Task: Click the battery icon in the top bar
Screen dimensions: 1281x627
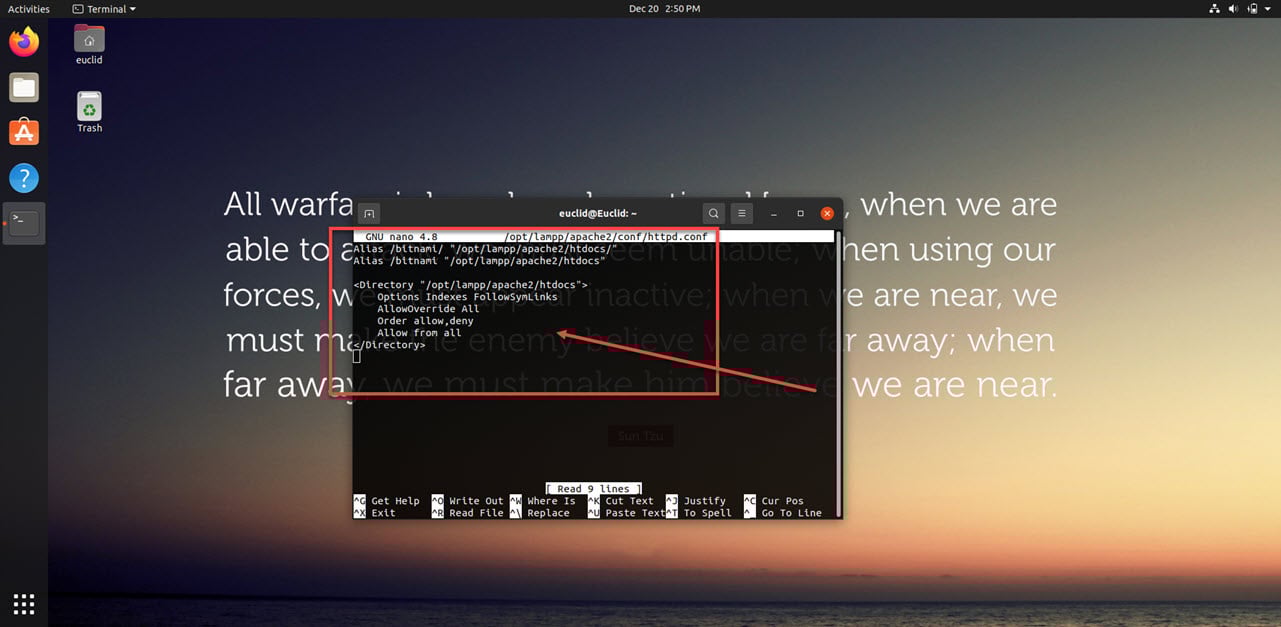Action: tap(1251, 9)
